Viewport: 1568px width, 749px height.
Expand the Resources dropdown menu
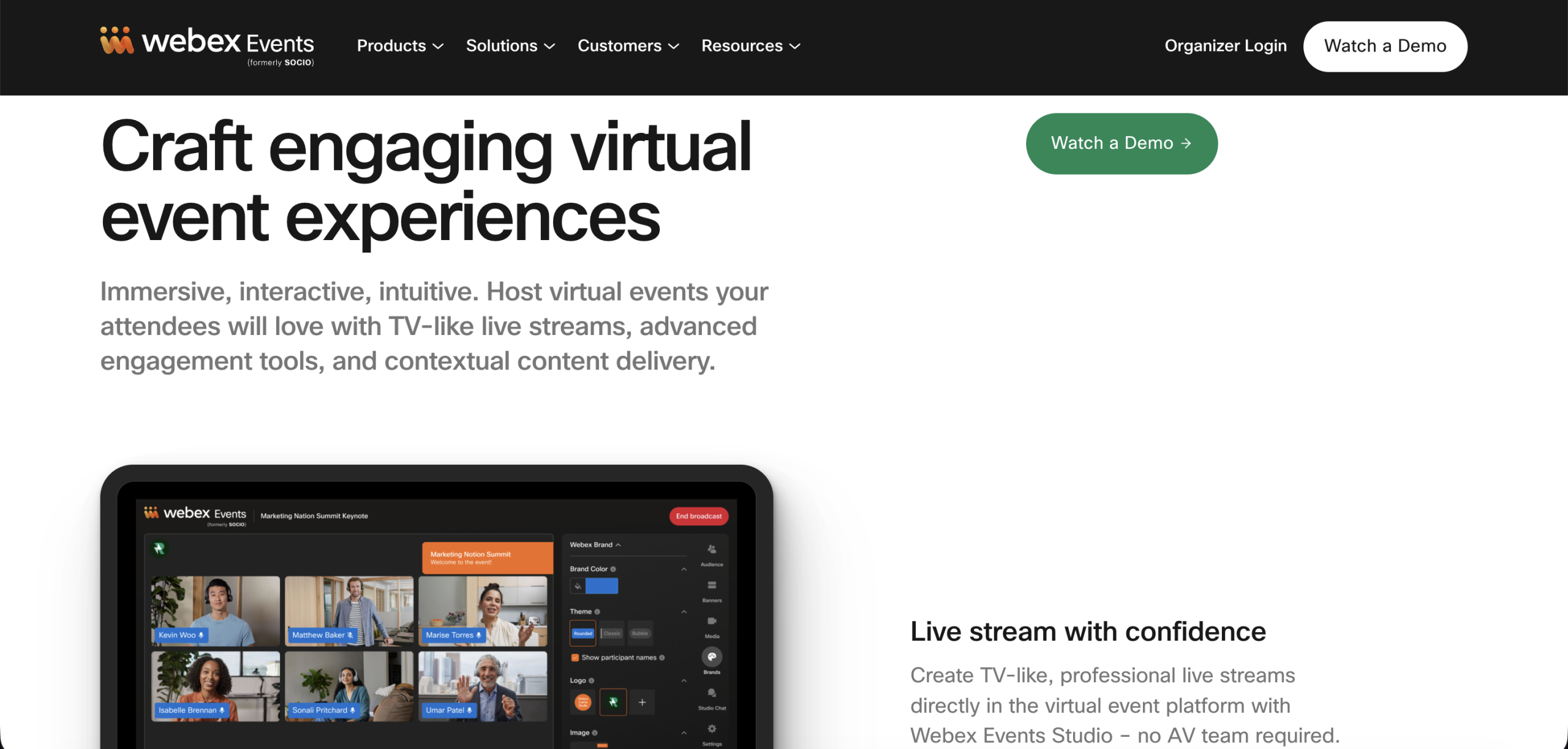coord(751,46)
